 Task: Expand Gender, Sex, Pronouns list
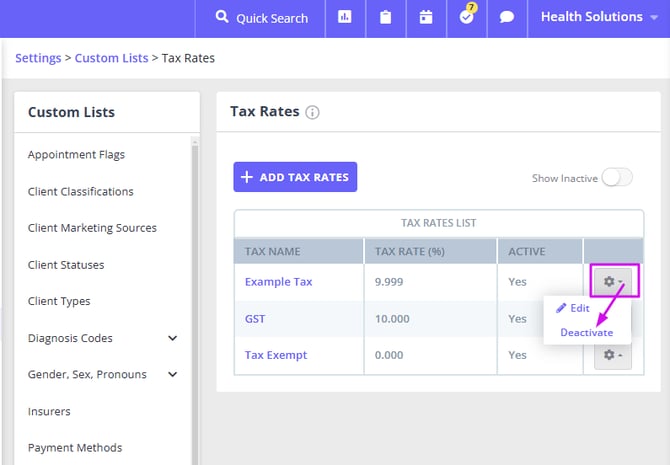coord(172,375)
